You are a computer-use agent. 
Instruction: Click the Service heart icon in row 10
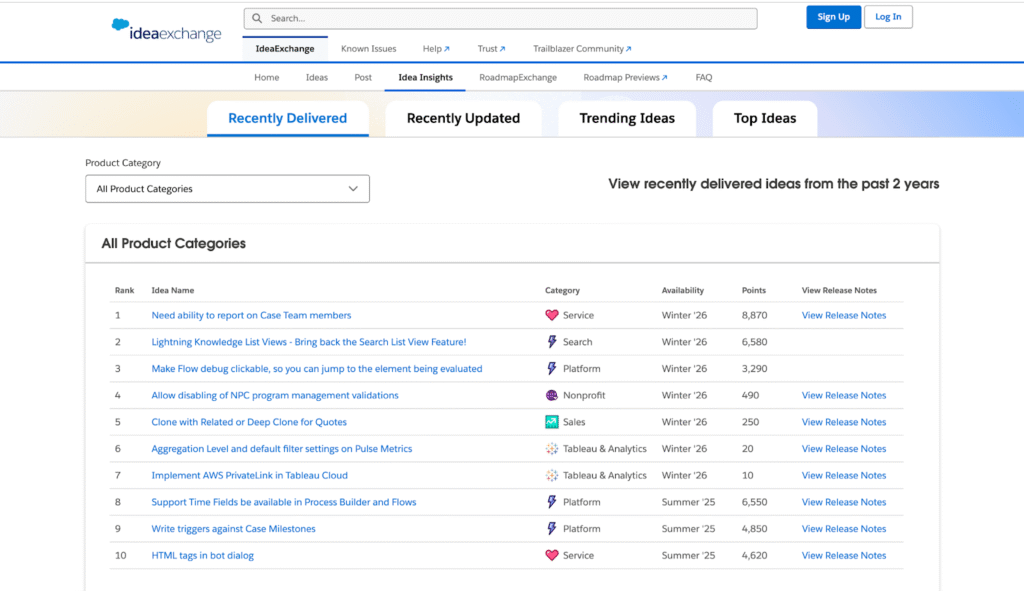[552, 555]
